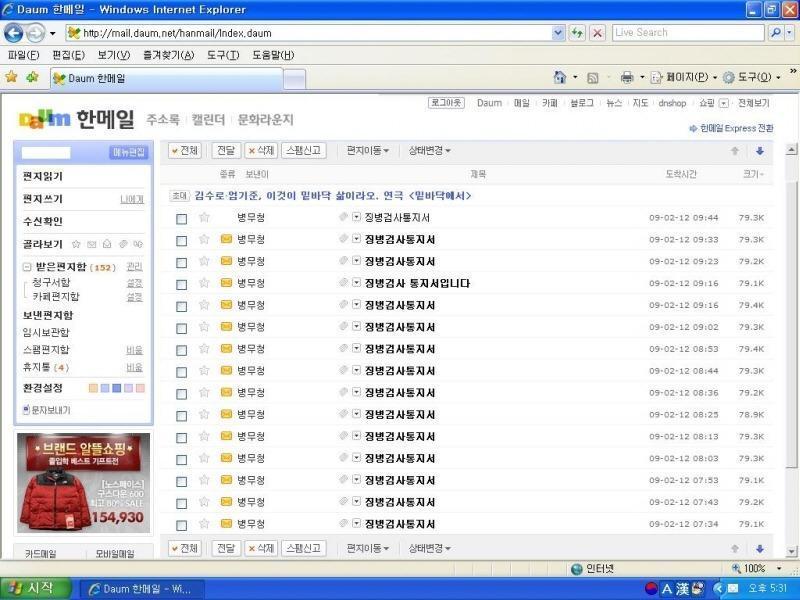Pick the blue theme swatch beside 환경설정
800x600 pixels.
tap(116, 388)
